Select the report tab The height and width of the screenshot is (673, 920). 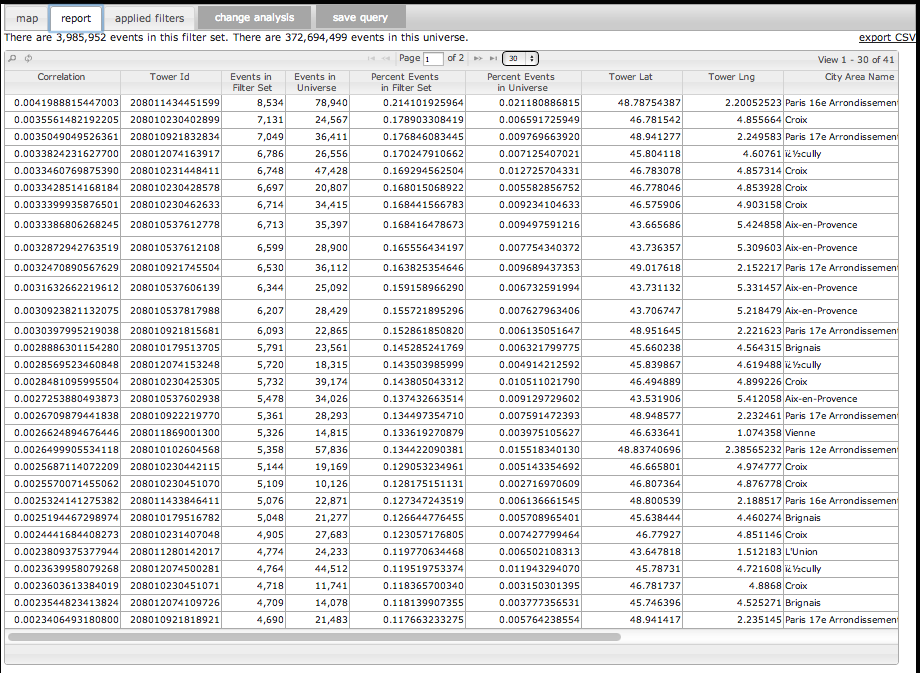pyautogui.click(x=76, y=18)
